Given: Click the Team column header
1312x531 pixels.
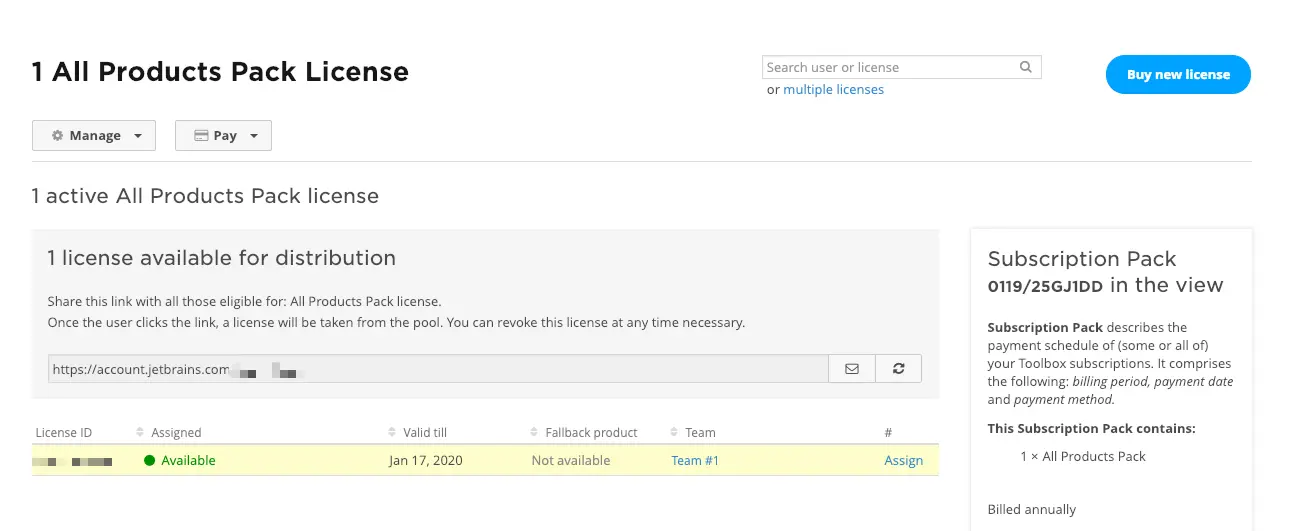Looking at the screenshot, I should 700,433.
